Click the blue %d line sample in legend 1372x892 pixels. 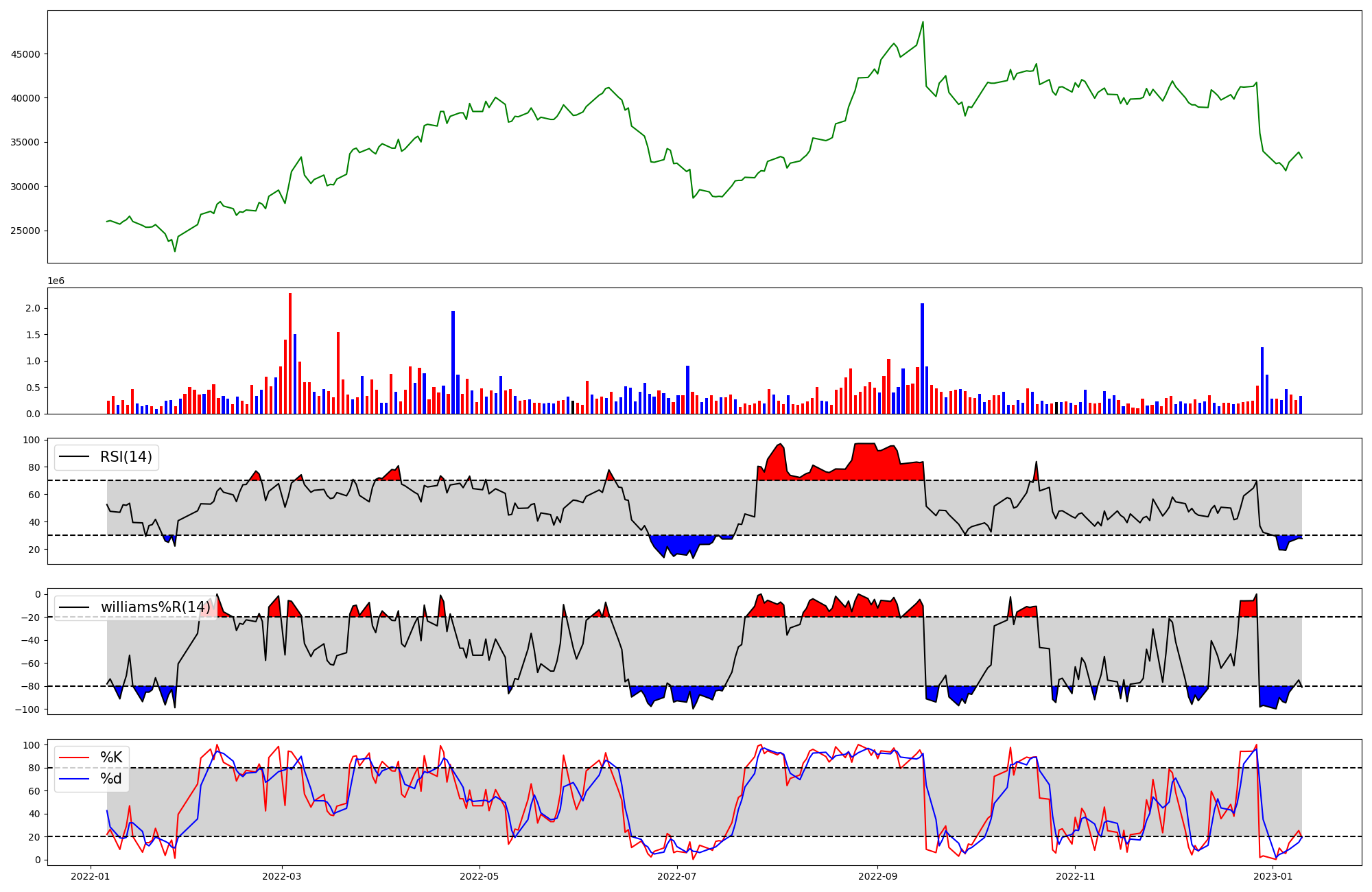click(75, 779)
